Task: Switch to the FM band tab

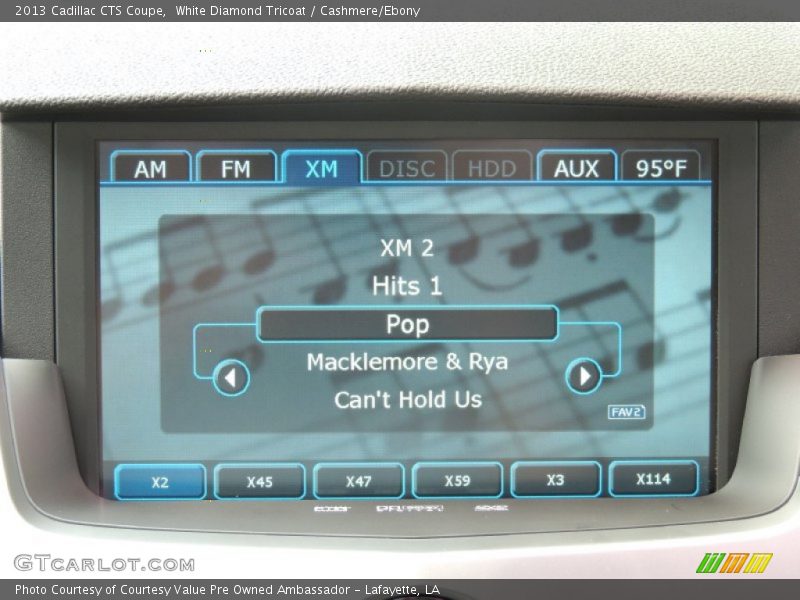Action: coord(236,168)
